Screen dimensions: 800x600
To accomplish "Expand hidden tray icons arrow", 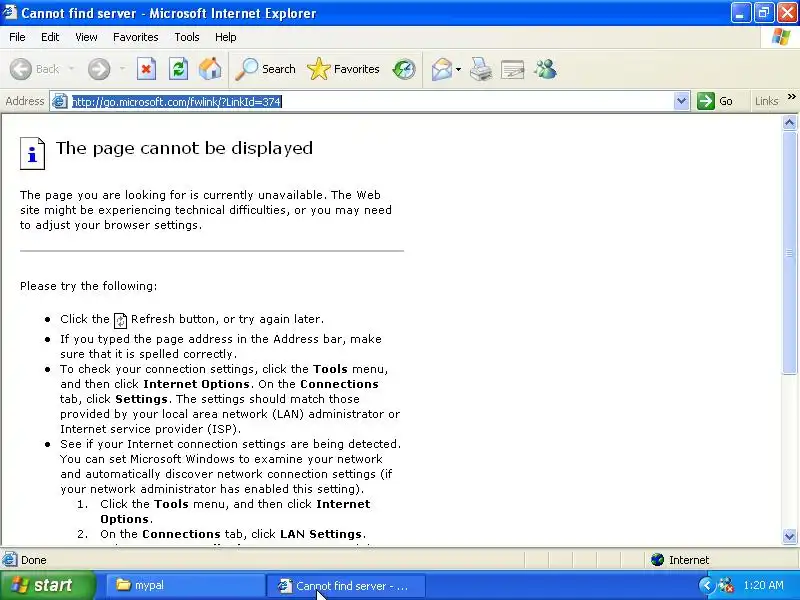I will pos(707,585).
